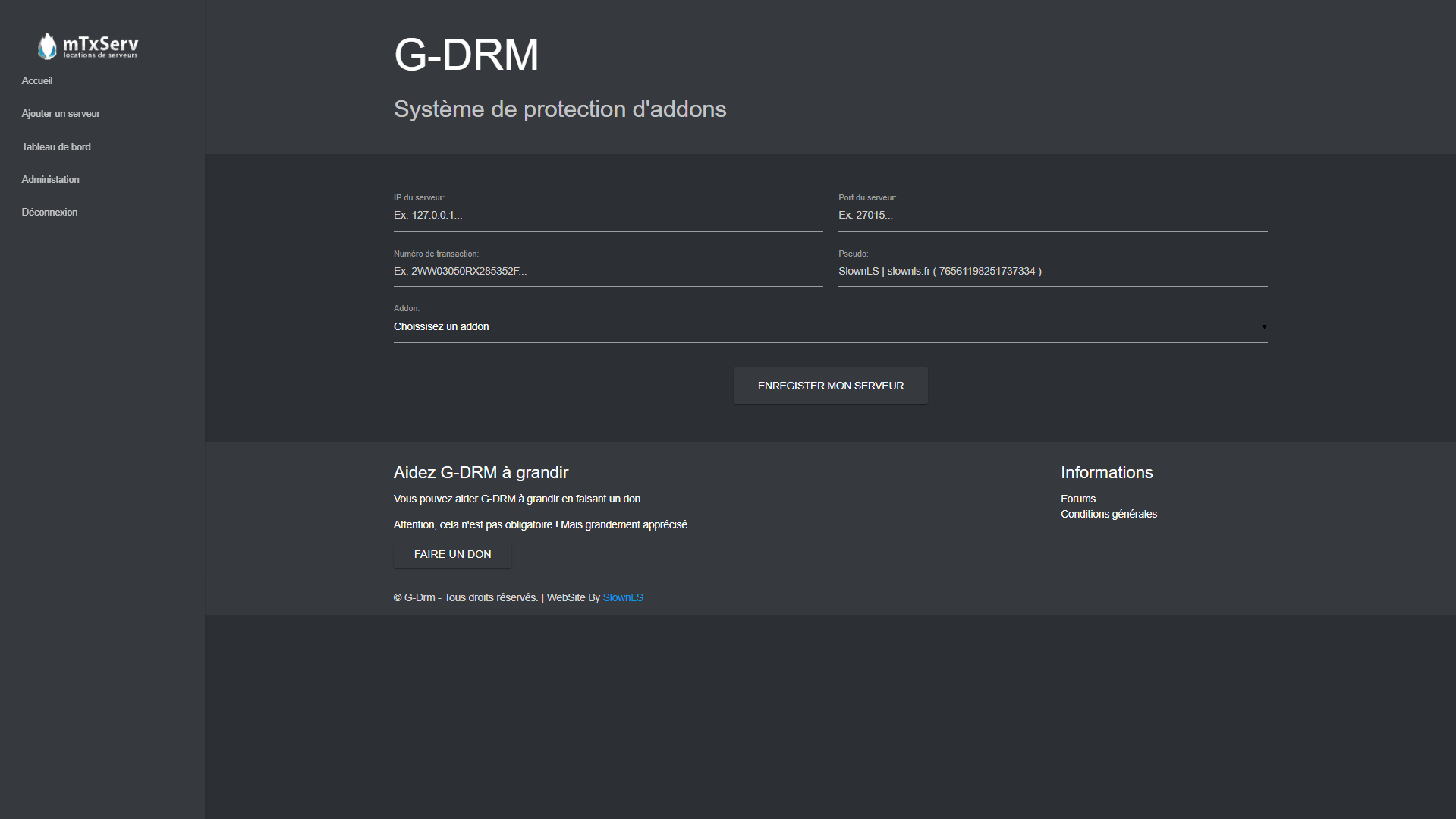The height and width of the screenshot is (819, 1456).
Task: Click the Numéro de transaction field
Action: (608, 272)
